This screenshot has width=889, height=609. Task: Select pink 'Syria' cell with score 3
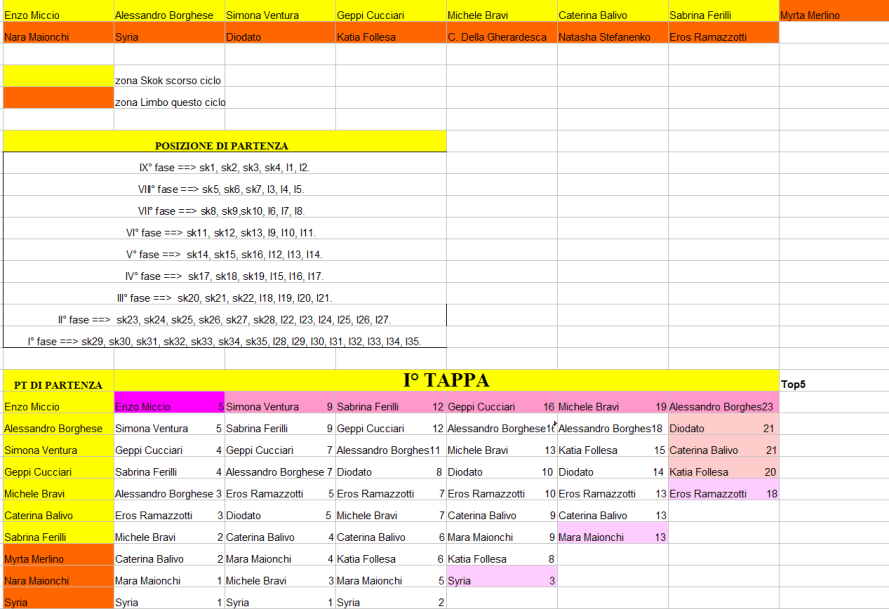[501, 580]
